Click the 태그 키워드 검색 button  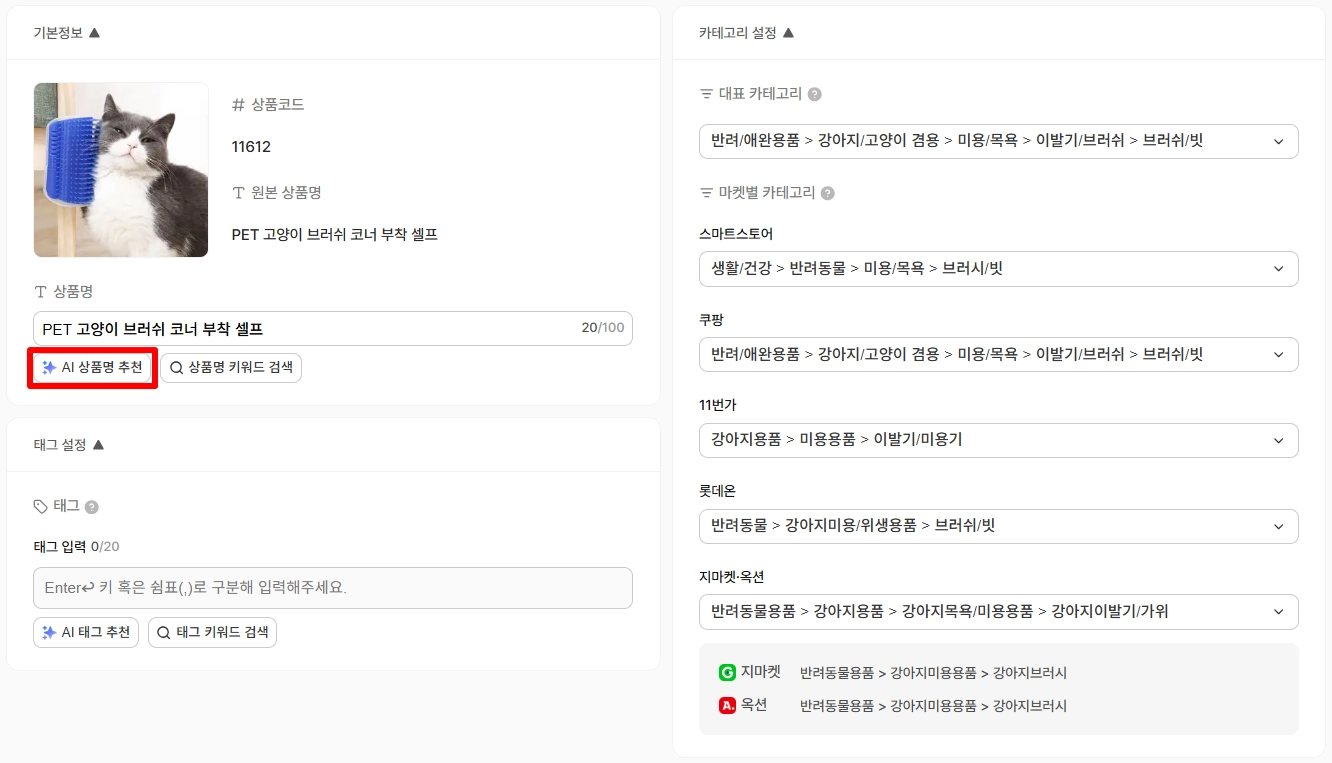[213, 632]
